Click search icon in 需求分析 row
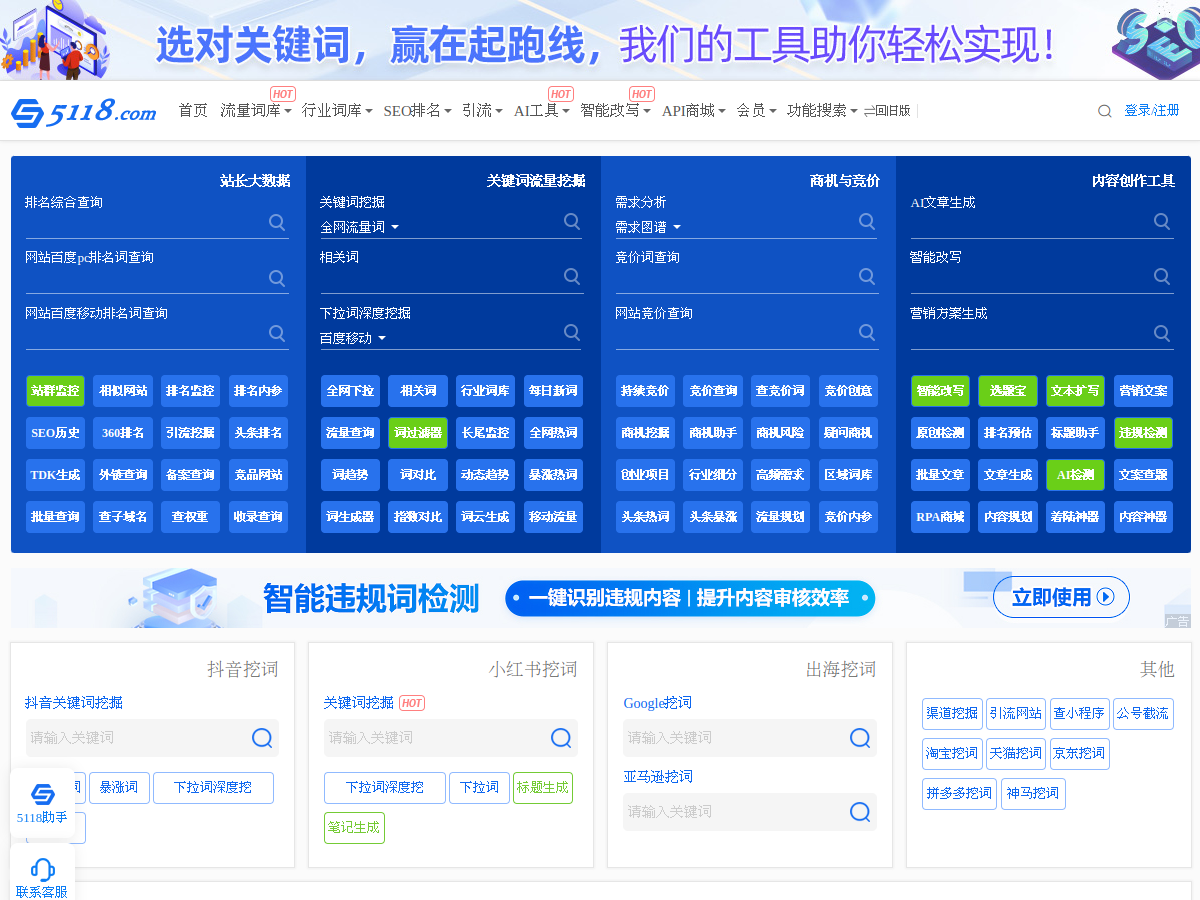Screen dimensions: 1200x900 click(867, 221)
